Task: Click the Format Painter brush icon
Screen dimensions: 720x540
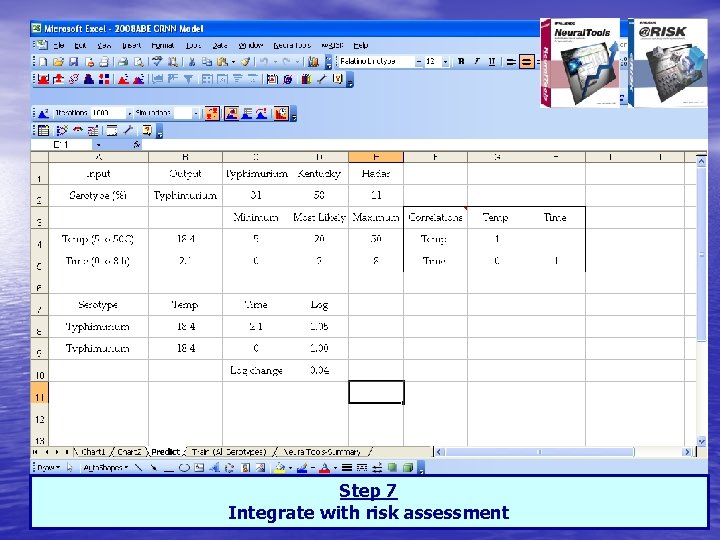Action: point(246,62)
